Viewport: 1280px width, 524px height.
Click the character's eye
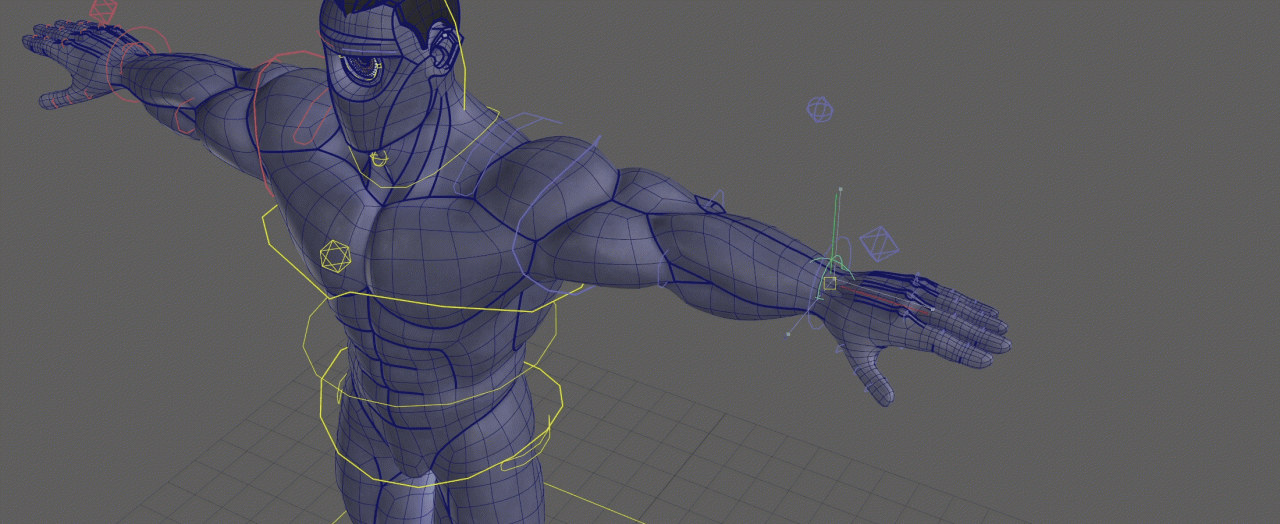[x=359, y=68]
